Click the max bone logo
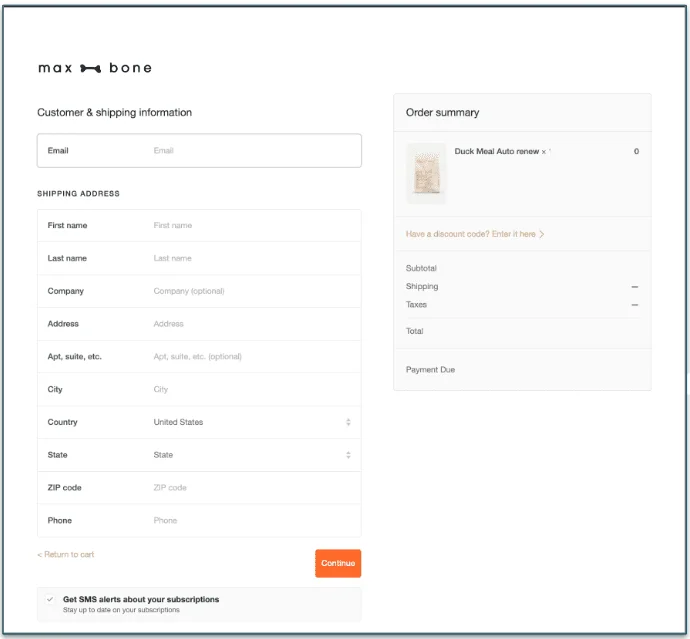The height and width of the screenshot is (639, 690). (x=95, y=68)
